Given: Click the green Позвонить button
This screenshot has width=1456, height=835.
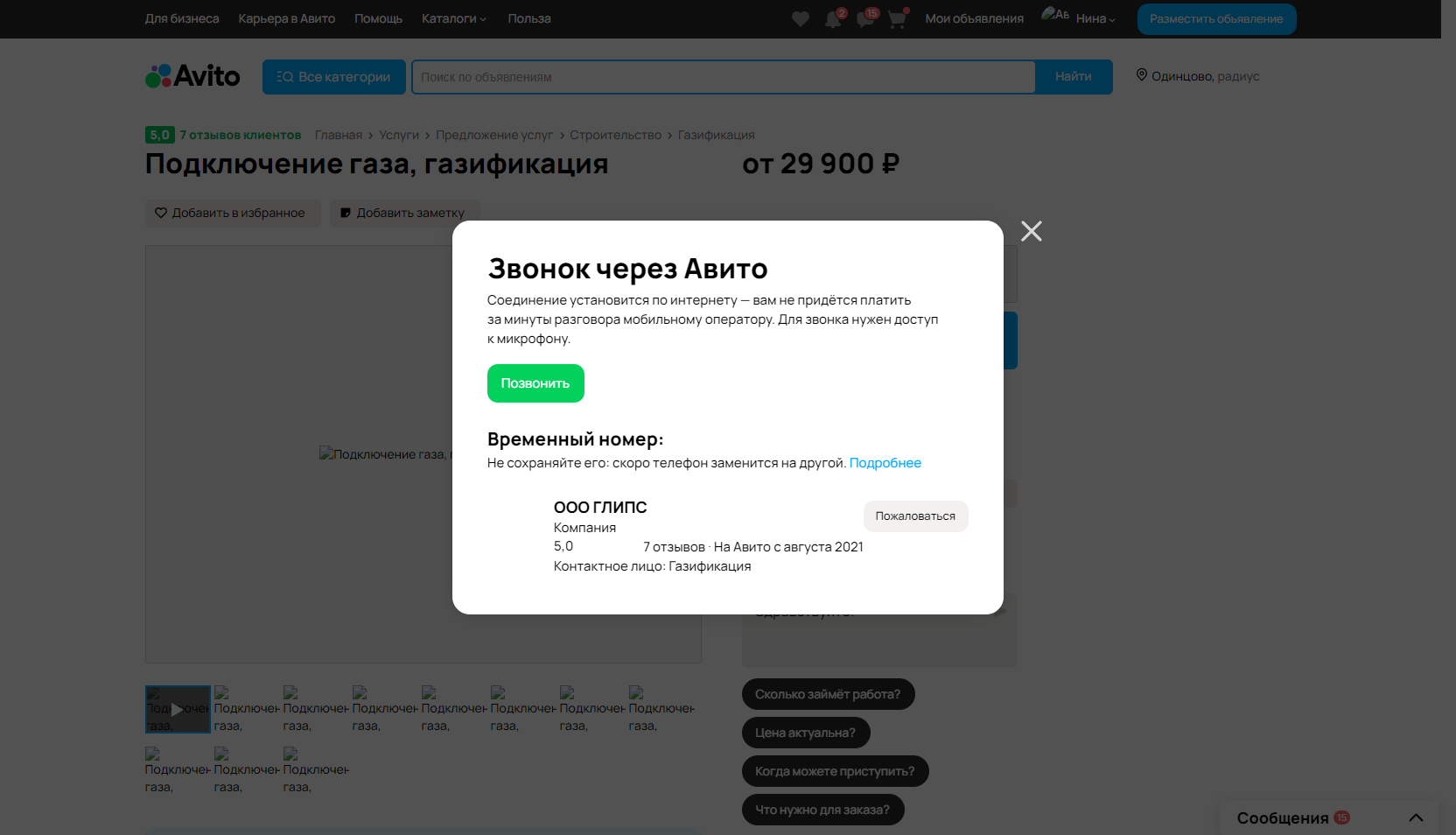Looking at the screenshot, I should (x=535, y=383).
